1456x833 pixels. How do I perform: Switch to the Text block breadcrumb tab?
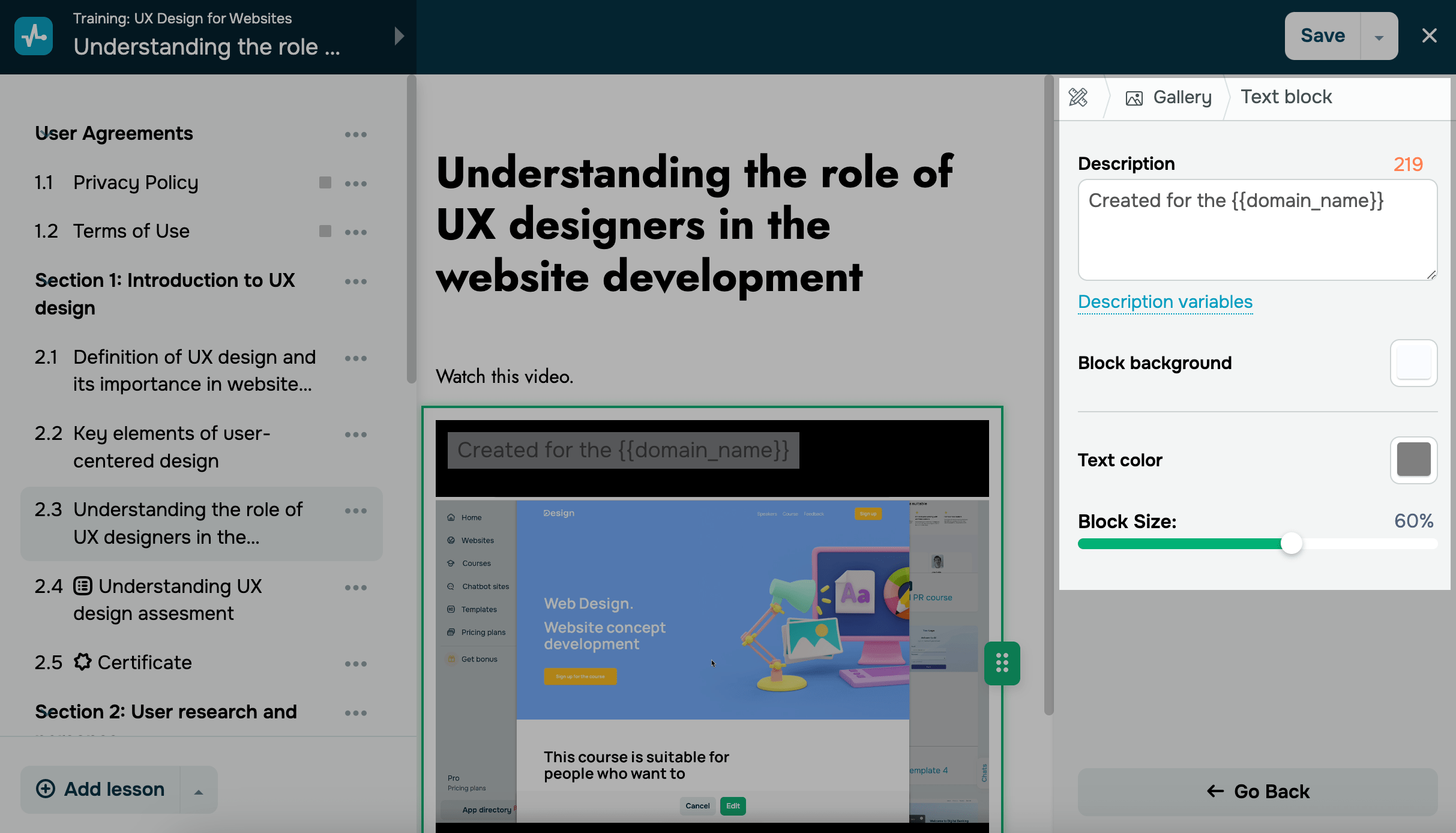(x=1286, y=97)
